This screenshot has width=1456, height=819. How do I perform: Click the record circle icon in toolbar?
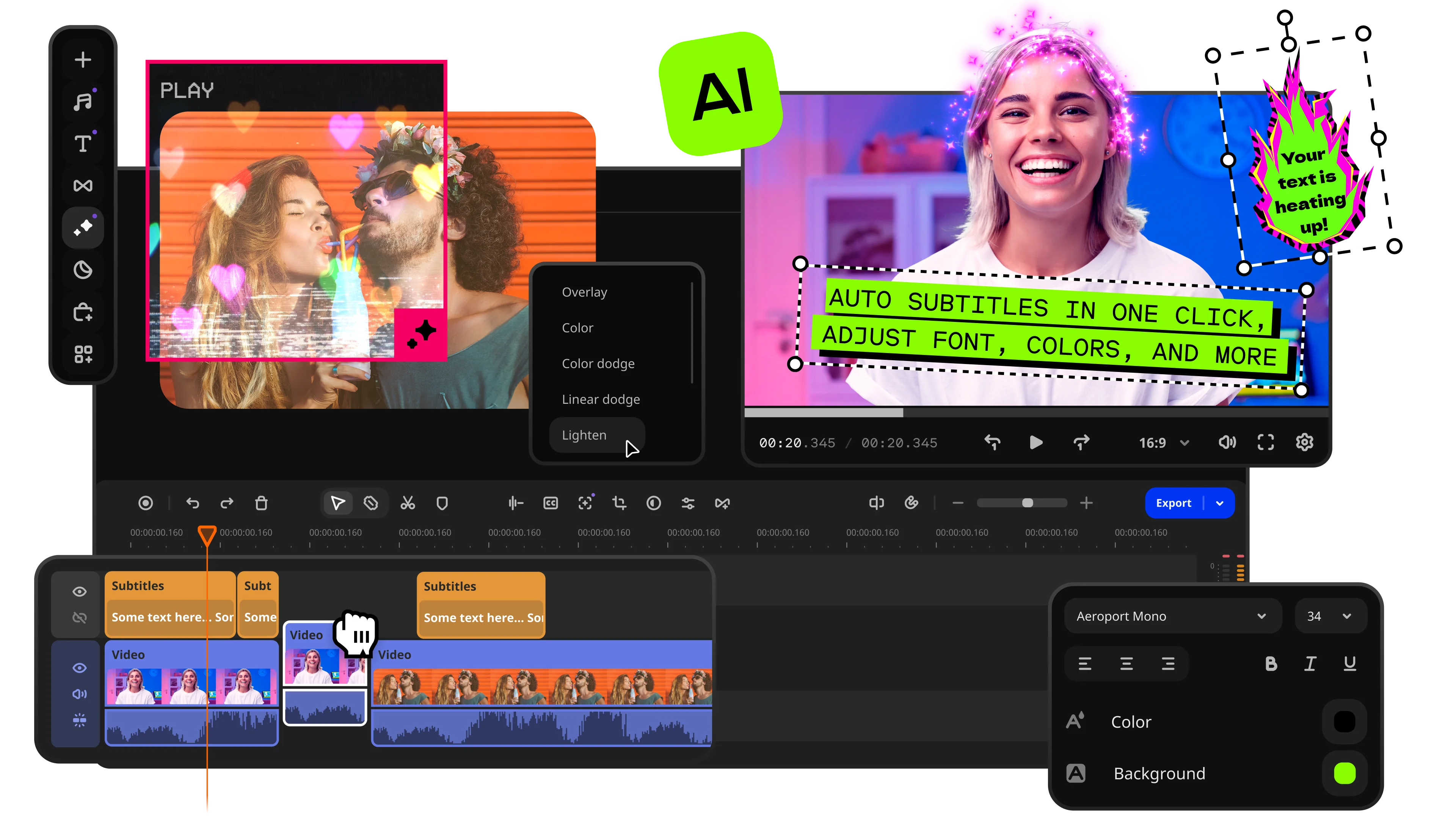coord(146,503)
